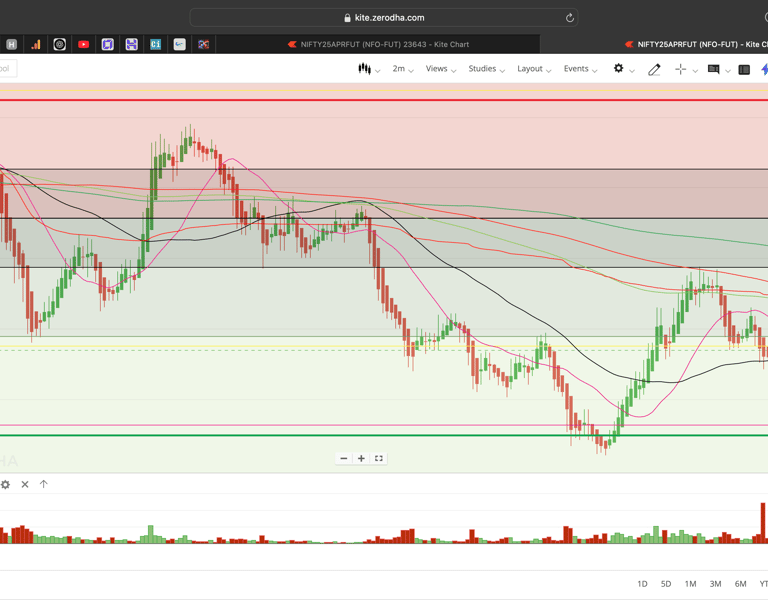Open the pinned YouTube tab

click(83, 45)
